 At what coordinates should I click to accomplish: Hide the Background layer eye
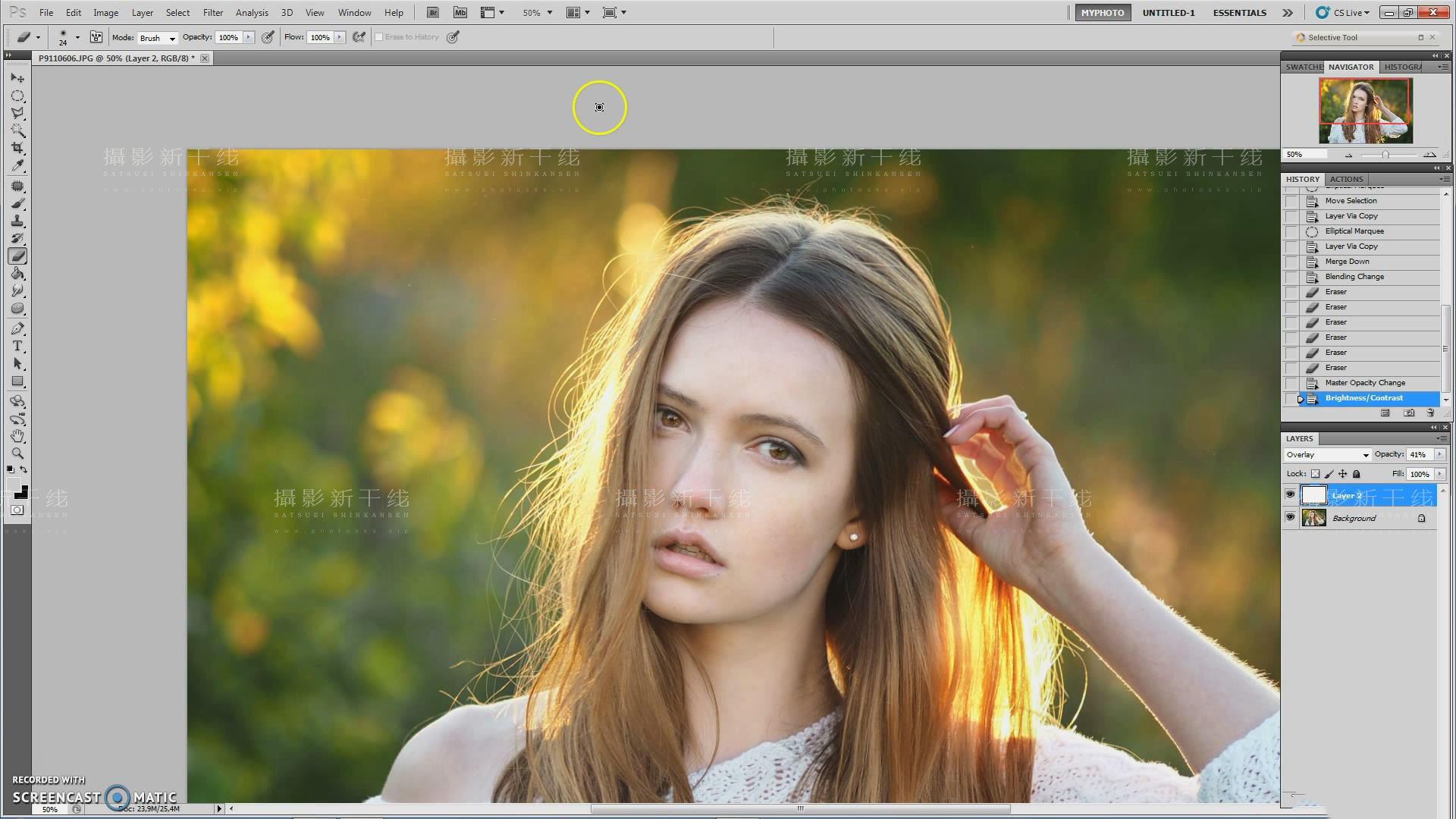(1290, 518)
